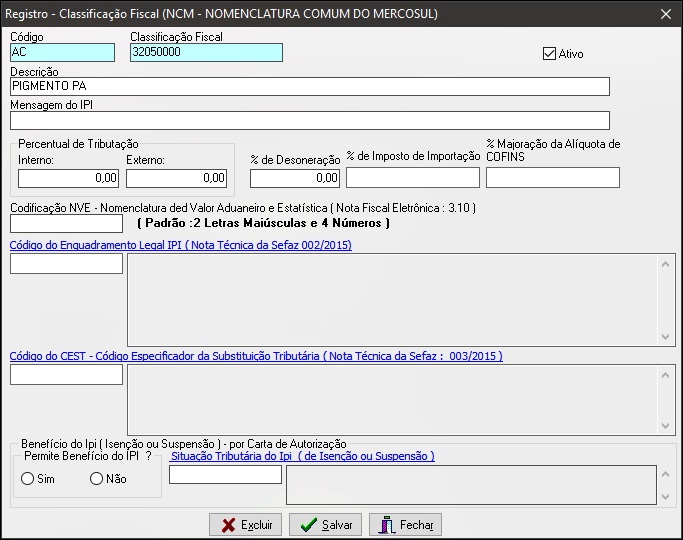683x540 pixels.
Task: Focus the % de Desoneração field
Action: [295, 178]
